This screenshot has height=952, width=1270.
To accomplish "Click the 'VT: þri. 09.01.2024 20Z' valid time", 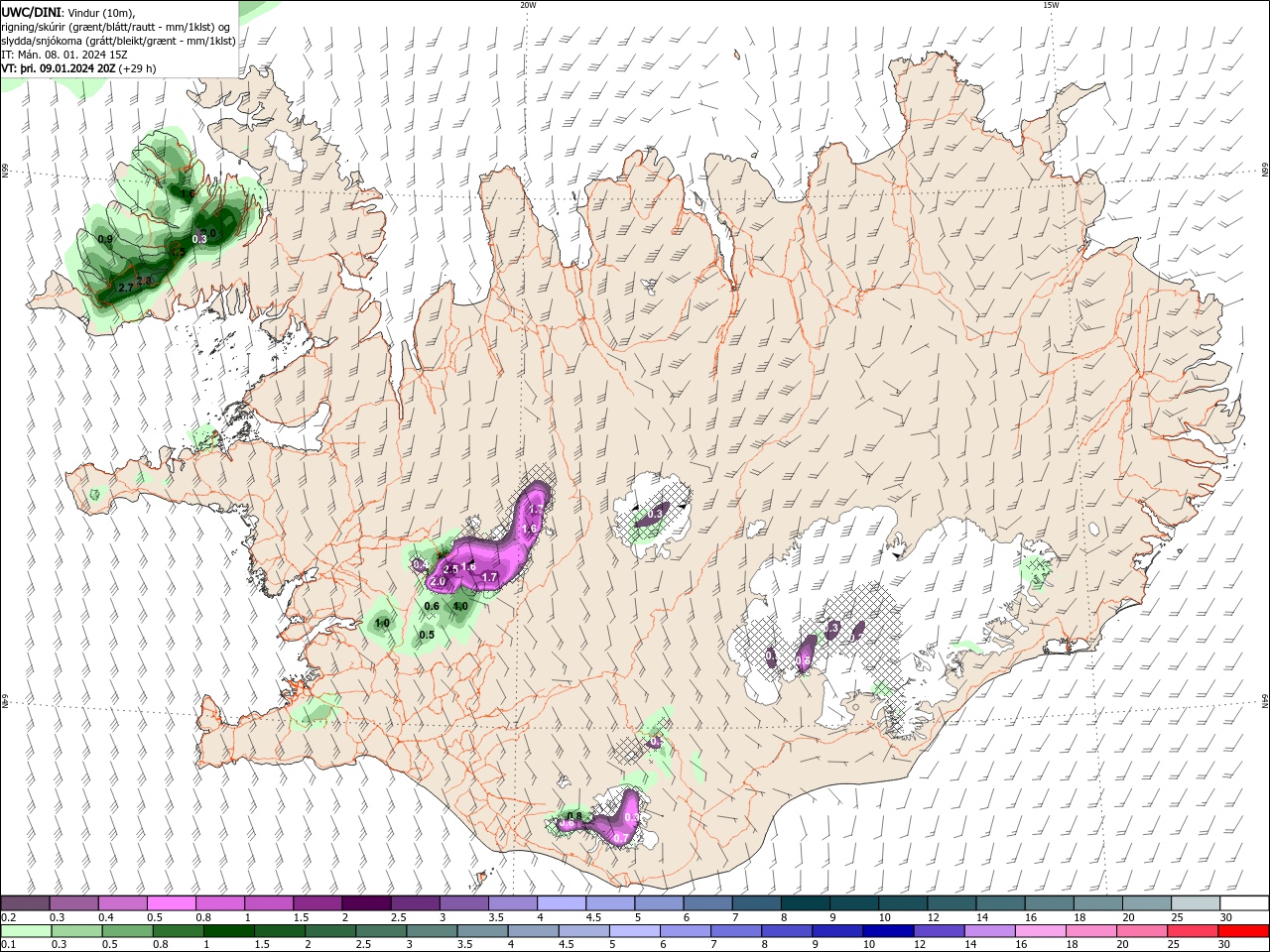I will [x=59, y=68].
